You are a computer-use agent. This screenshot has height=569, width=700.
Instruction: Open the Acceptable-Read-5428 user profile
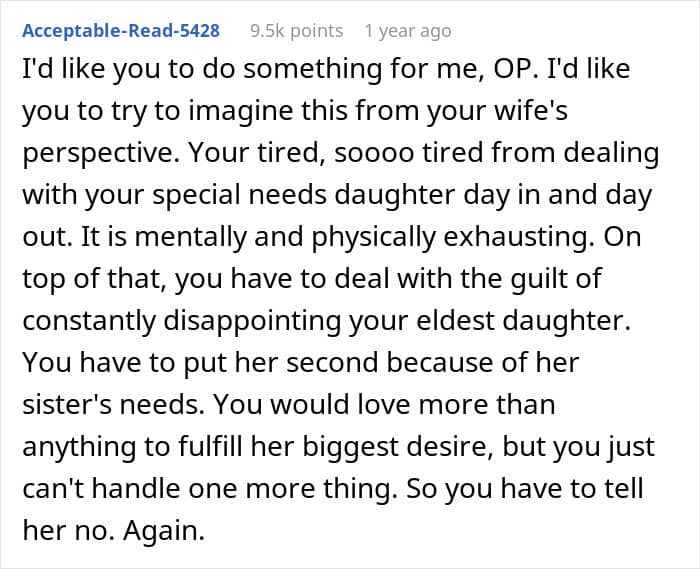[121, 31]
